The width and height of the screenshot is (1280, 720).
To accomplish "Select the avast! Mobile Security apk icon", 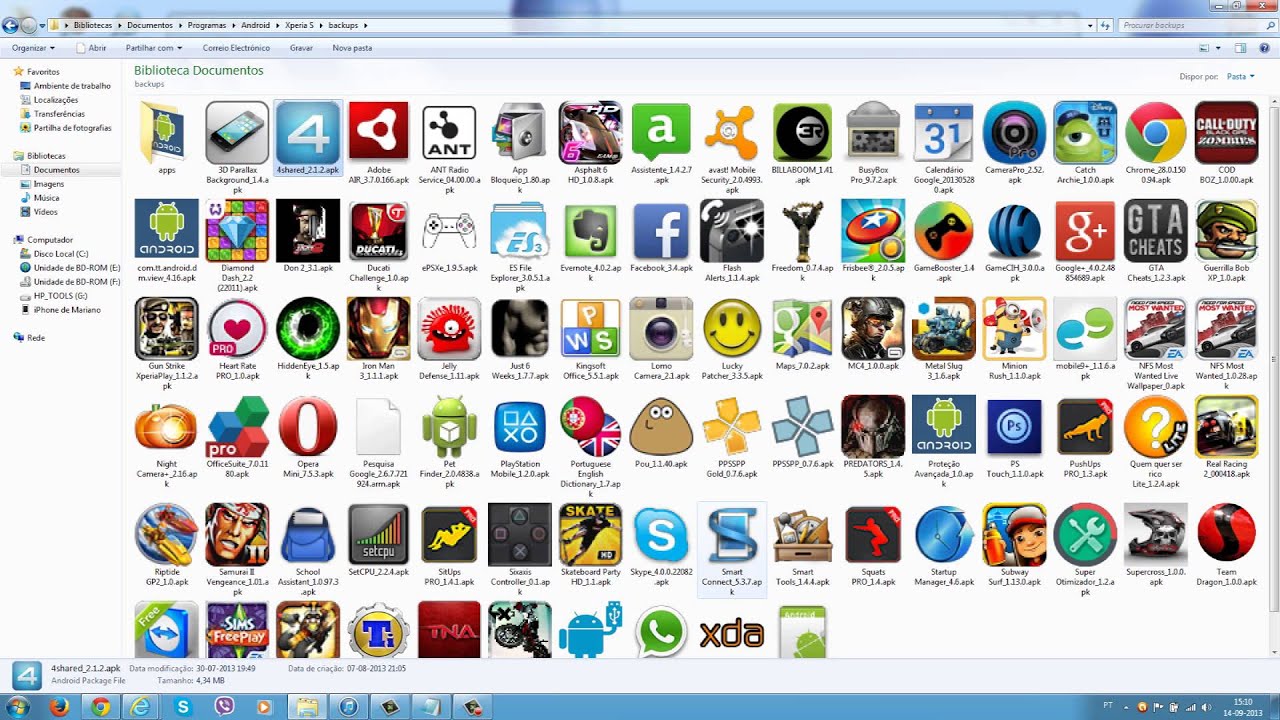I will [732, 132].
